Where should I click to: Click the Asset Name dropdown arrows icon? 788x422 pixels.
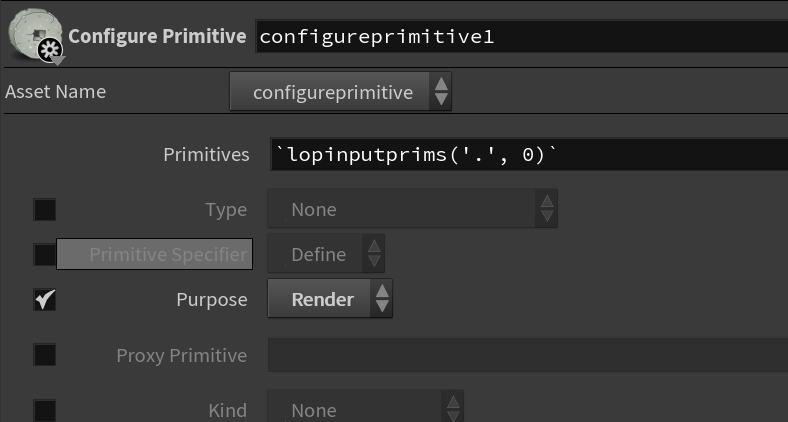tap(441, 91)
